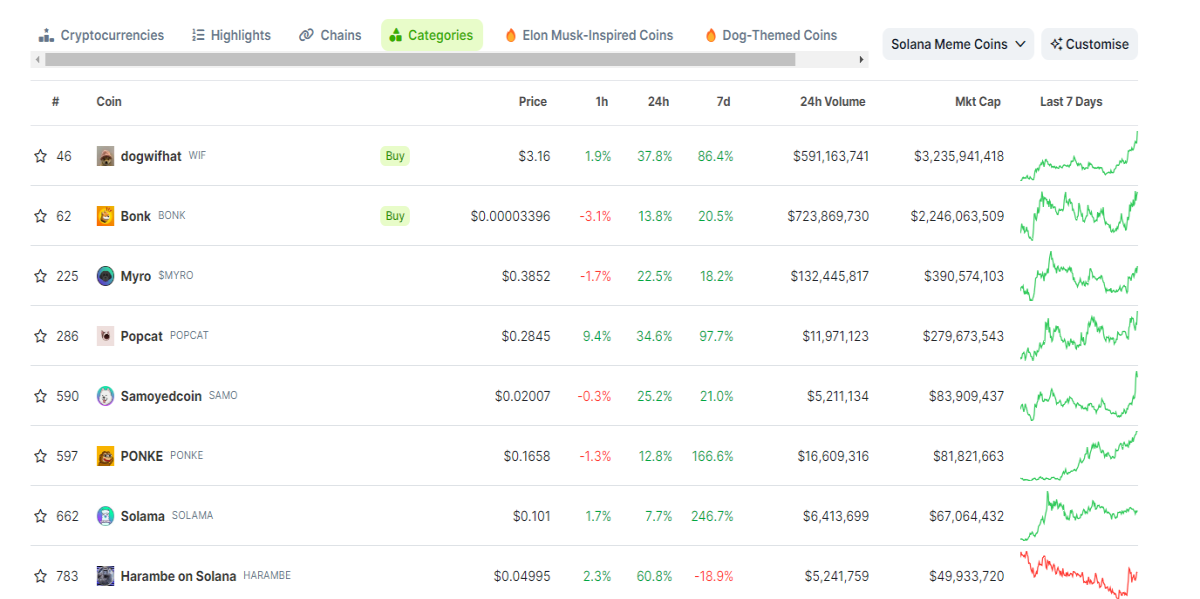The width and height of the screenshot is (1200, 599).
Task: Sort by Mkt Cap column header
Action: 977,102
